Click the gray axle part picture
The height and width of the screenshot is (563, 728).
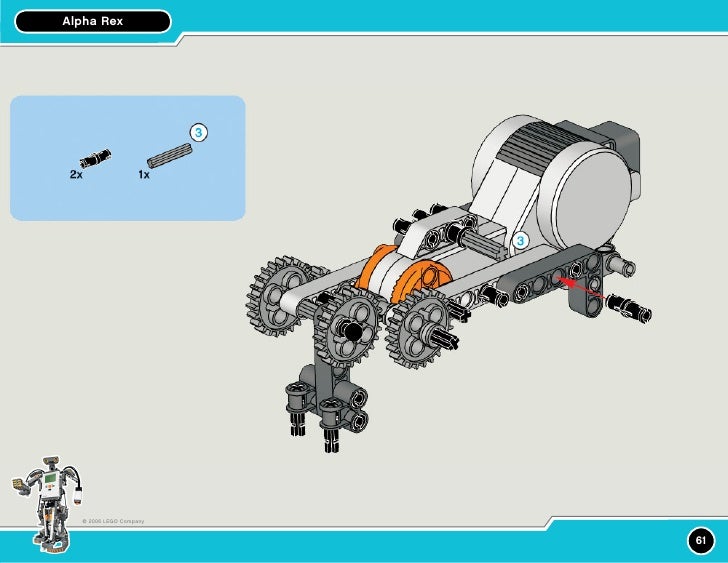[169, 155]
